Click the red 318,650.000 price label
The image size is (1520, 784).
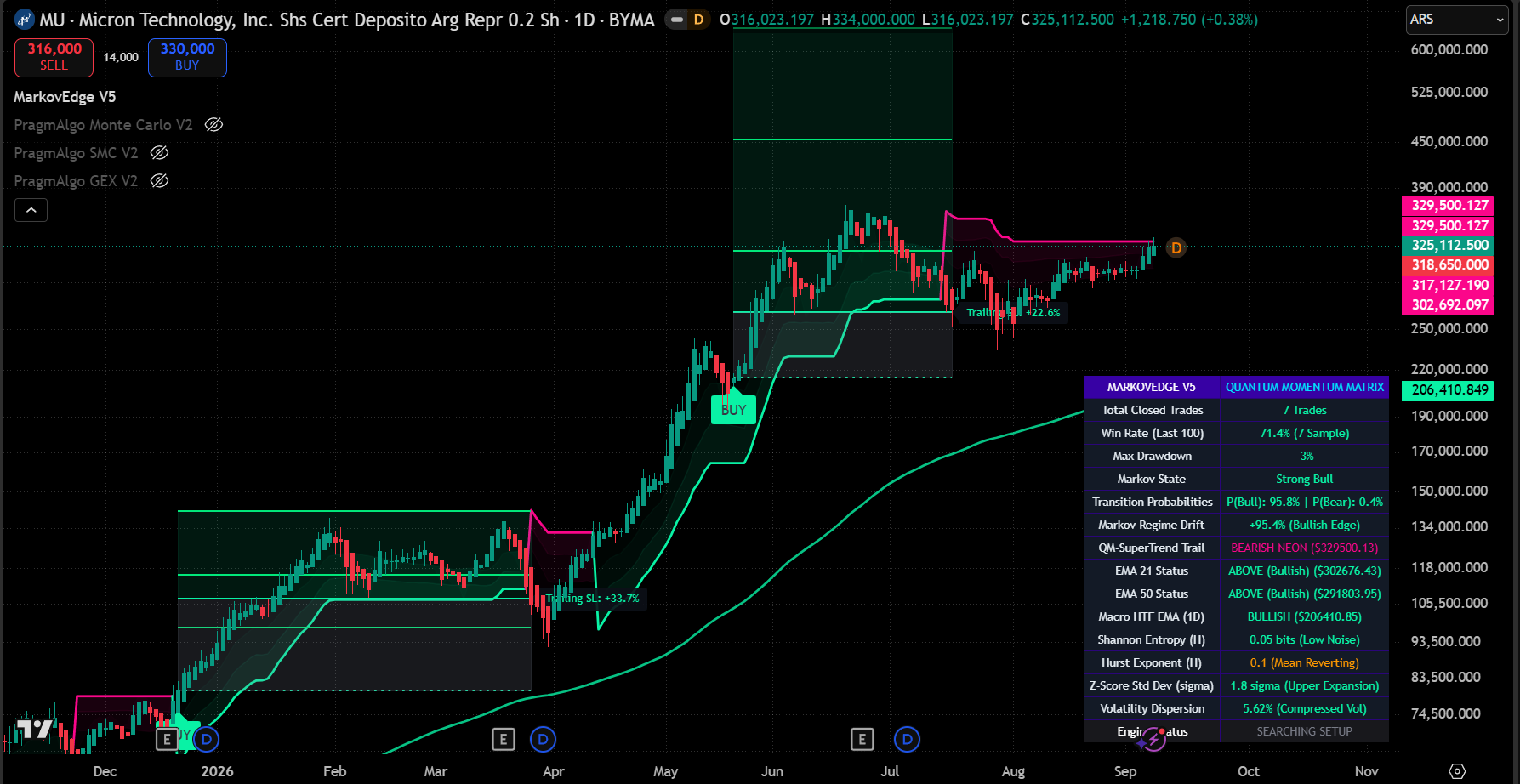tap(1448, 265)
